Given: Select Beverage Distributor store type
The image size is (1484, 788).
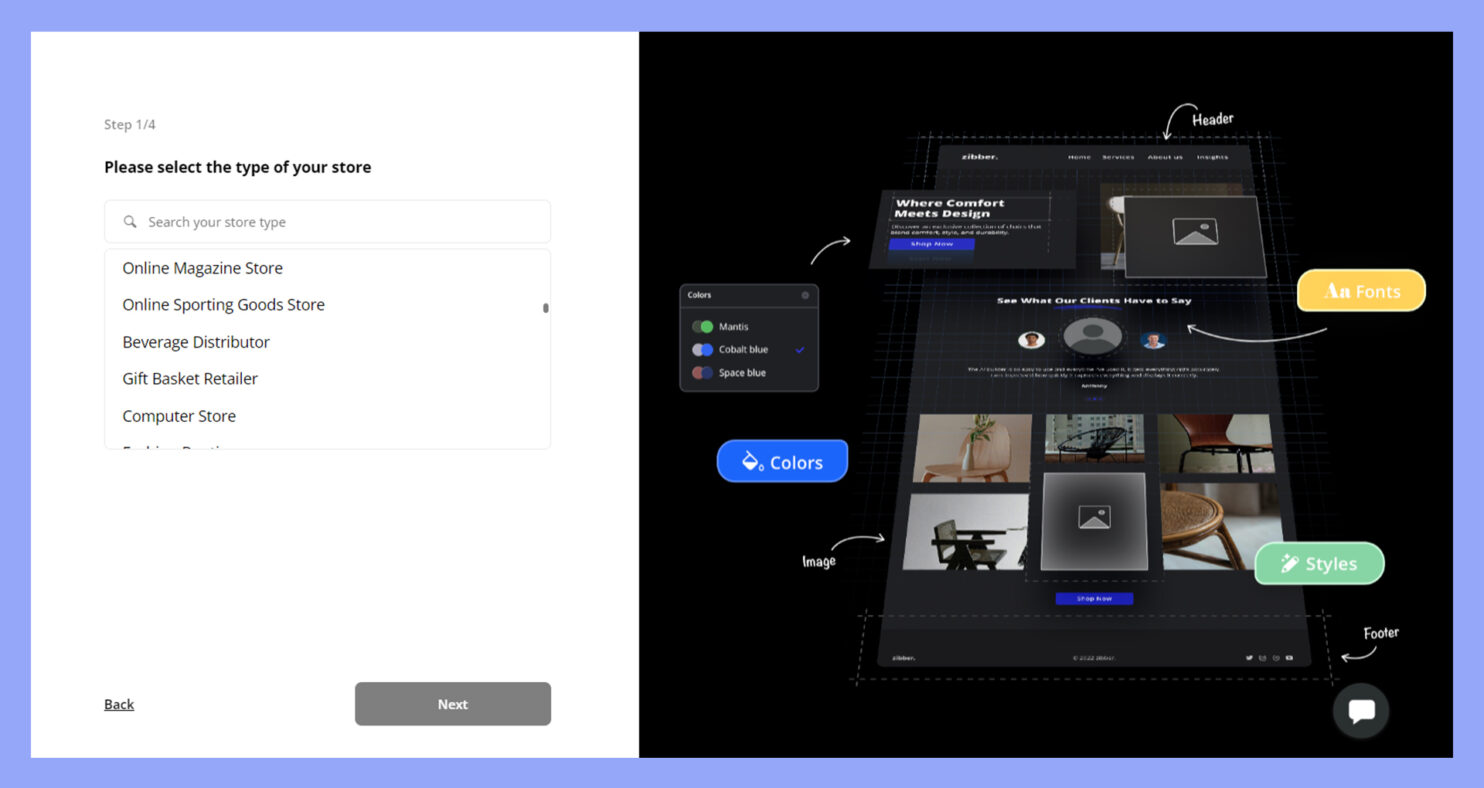Looking at the screenshot, I should click(196, 342).
